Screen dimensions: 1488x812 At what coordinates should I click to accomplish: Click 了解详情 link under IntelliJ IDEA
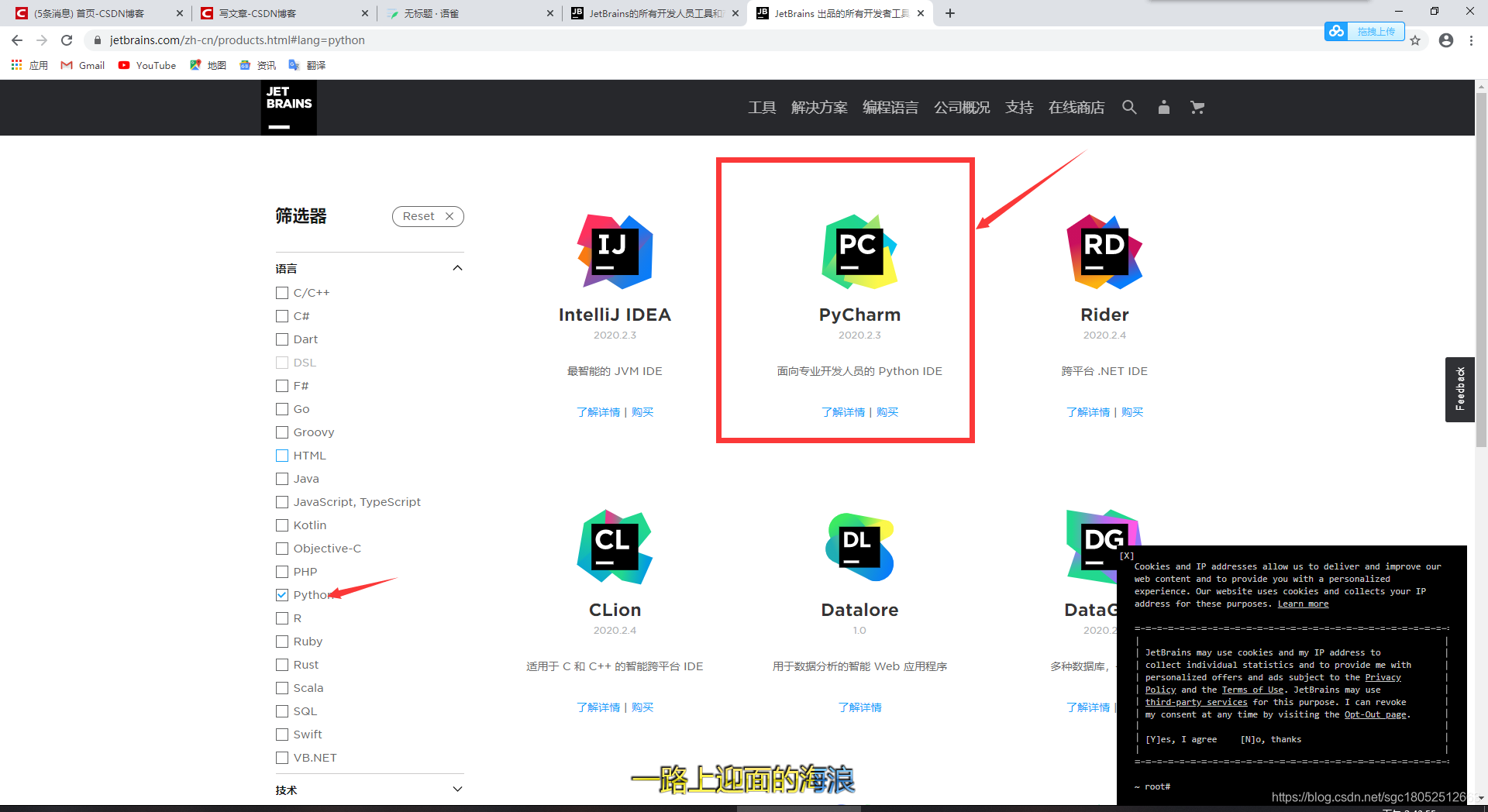pyautogui.click(x=598, y=412)
